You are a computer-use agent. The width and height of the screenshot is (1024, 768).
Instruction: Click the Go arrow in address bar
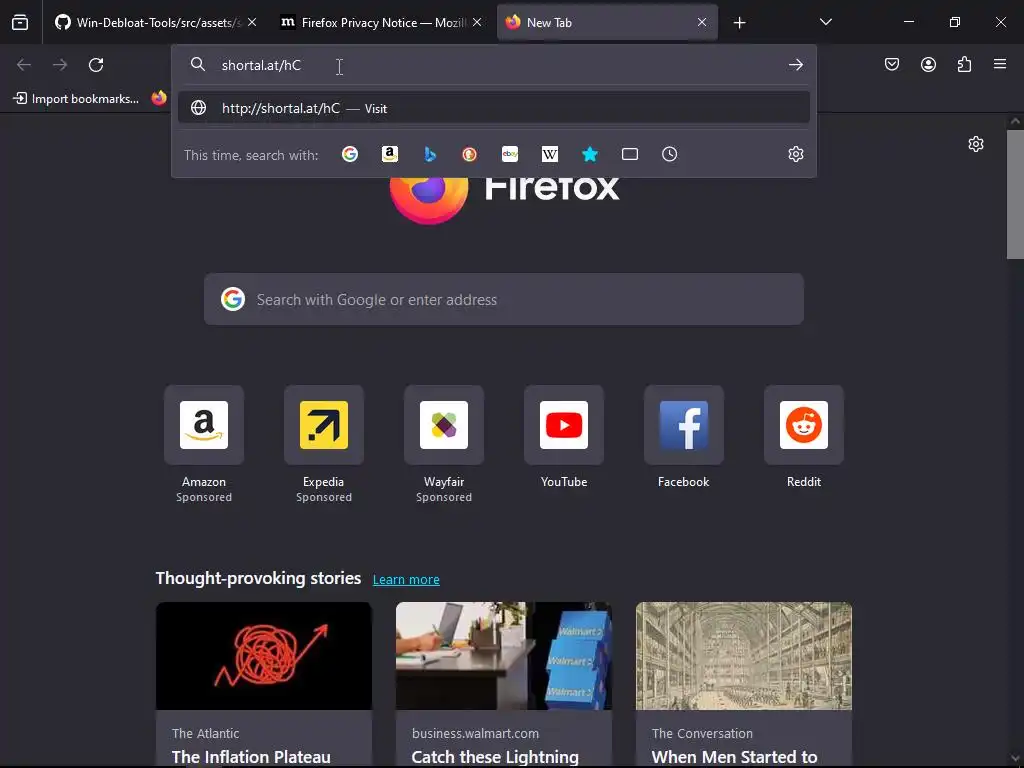(795, 65)
